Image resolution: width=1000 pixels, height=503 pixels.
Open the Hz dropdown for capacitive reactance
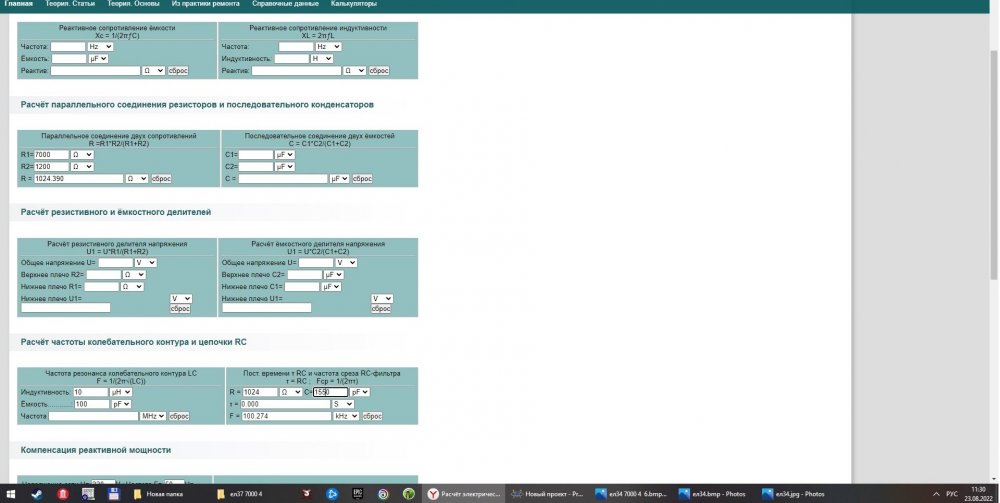click(x=100, y=46)
